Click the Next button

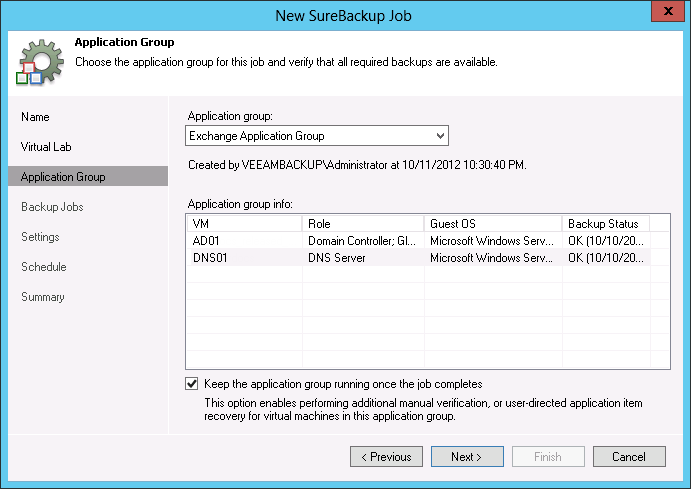coord(467,456)
